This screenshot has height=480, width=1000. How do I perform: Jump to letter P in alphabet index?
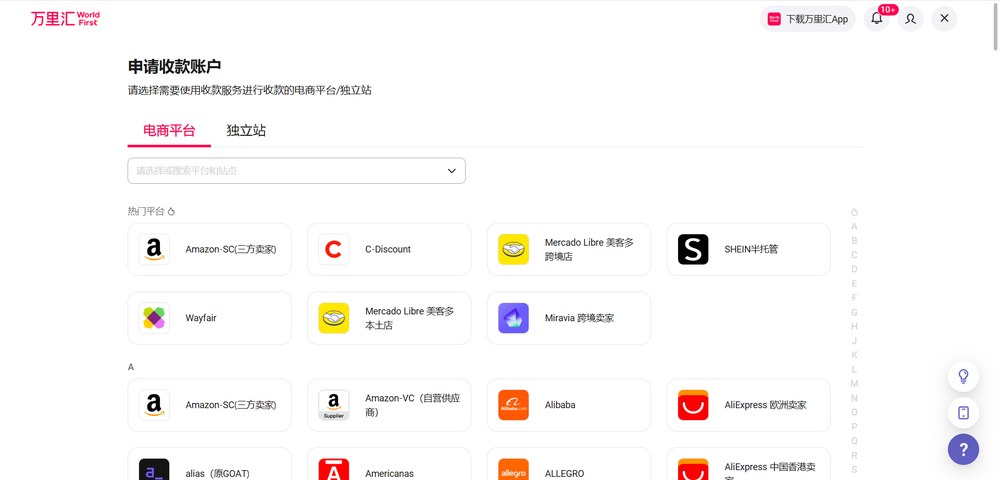[854, 426]
